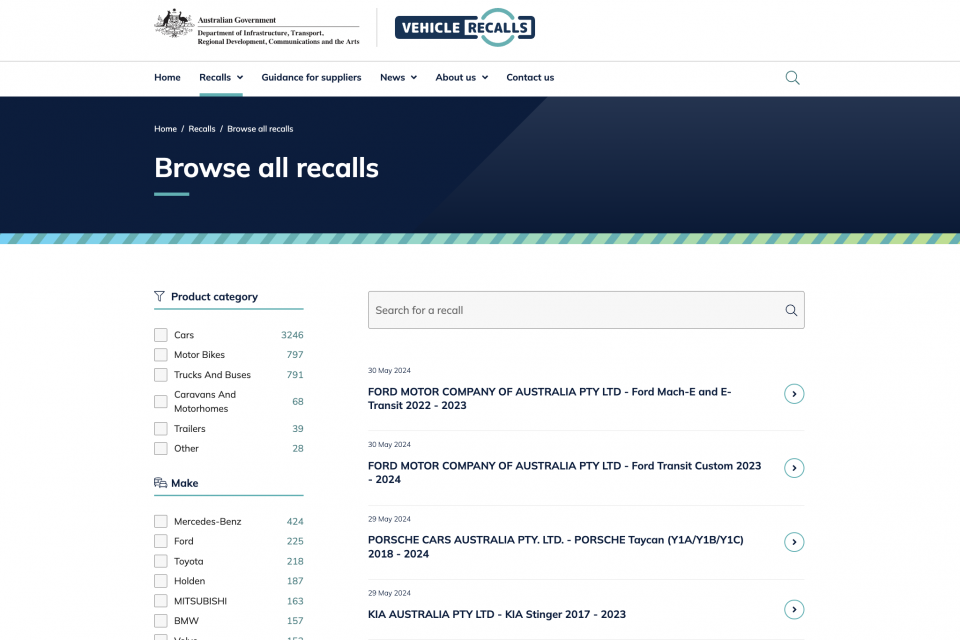This screenshot has height=640, width=960.
Task: Open Guidance for suppliers page
Action: click(311, 78)
